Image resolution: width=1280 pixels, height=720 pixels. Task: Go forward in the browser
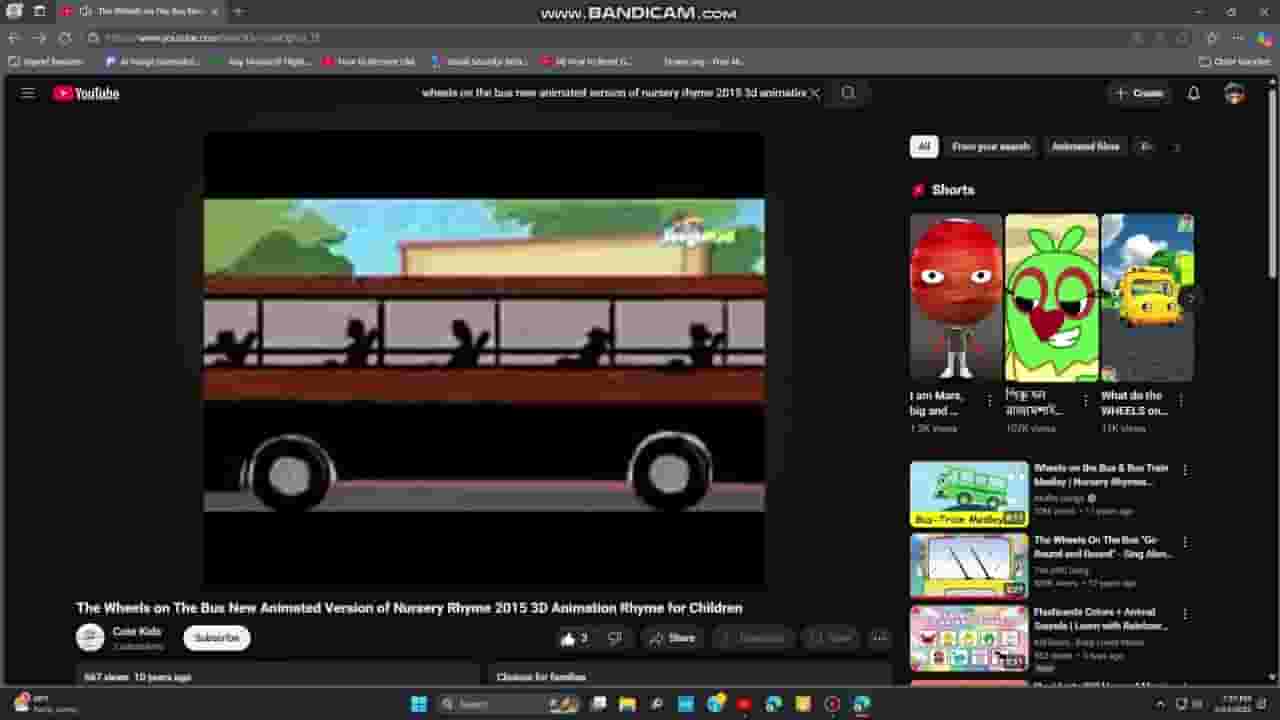coord(39,38)
